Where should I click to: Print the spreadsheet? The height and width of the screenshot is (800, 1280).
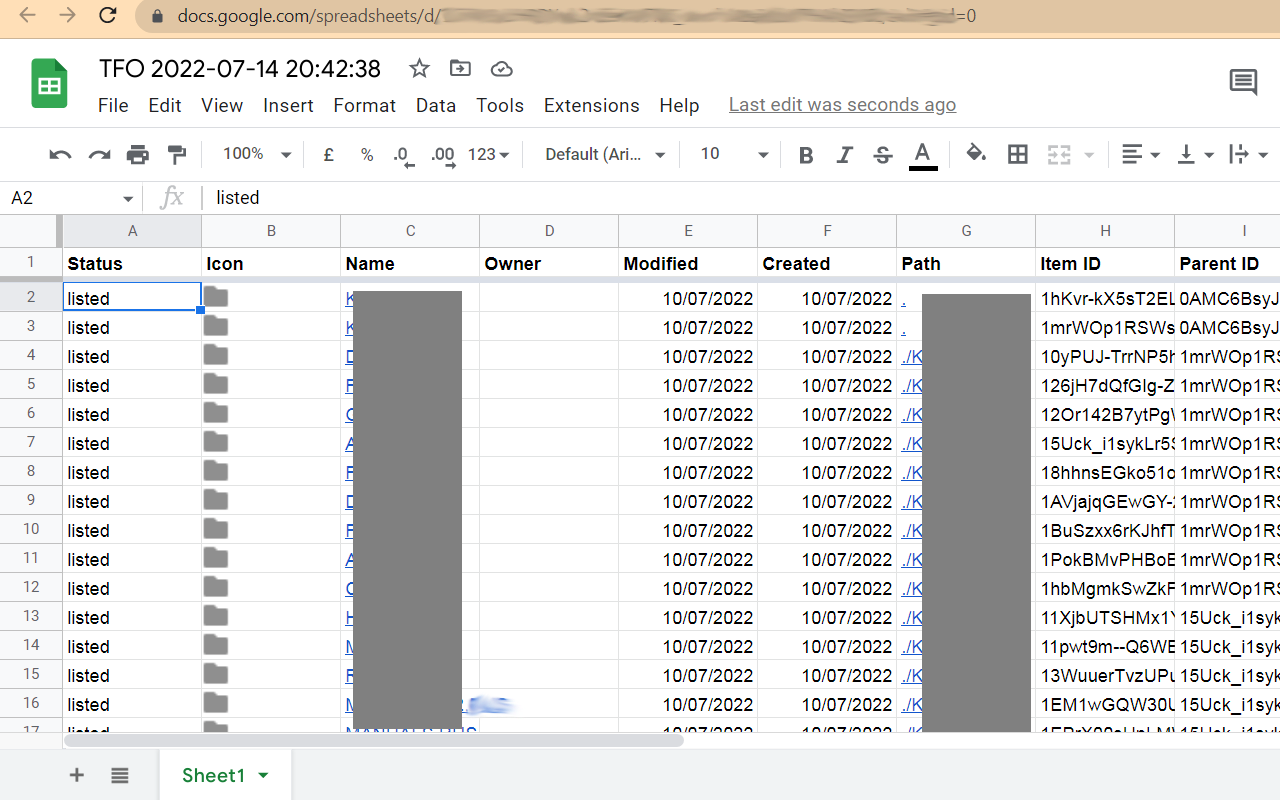click(138, 154)
